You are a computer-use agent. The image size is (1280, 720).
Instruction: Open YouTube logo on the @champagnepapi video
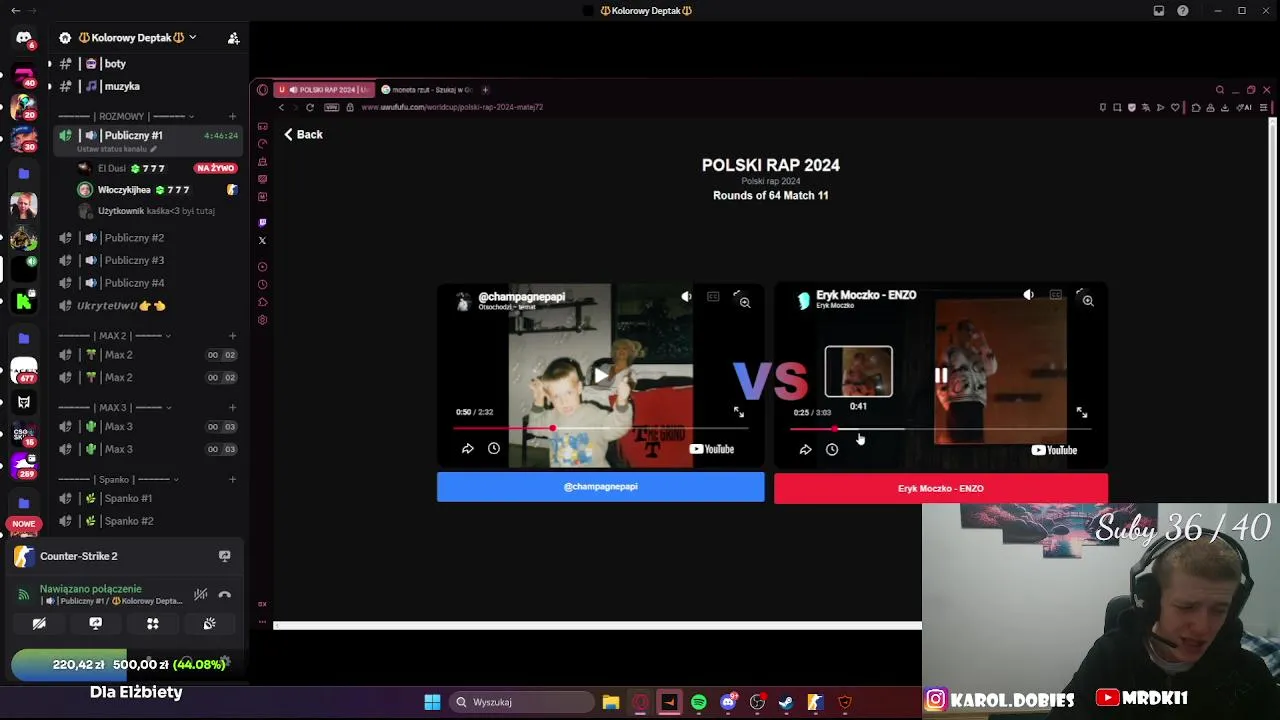[712, 449]
